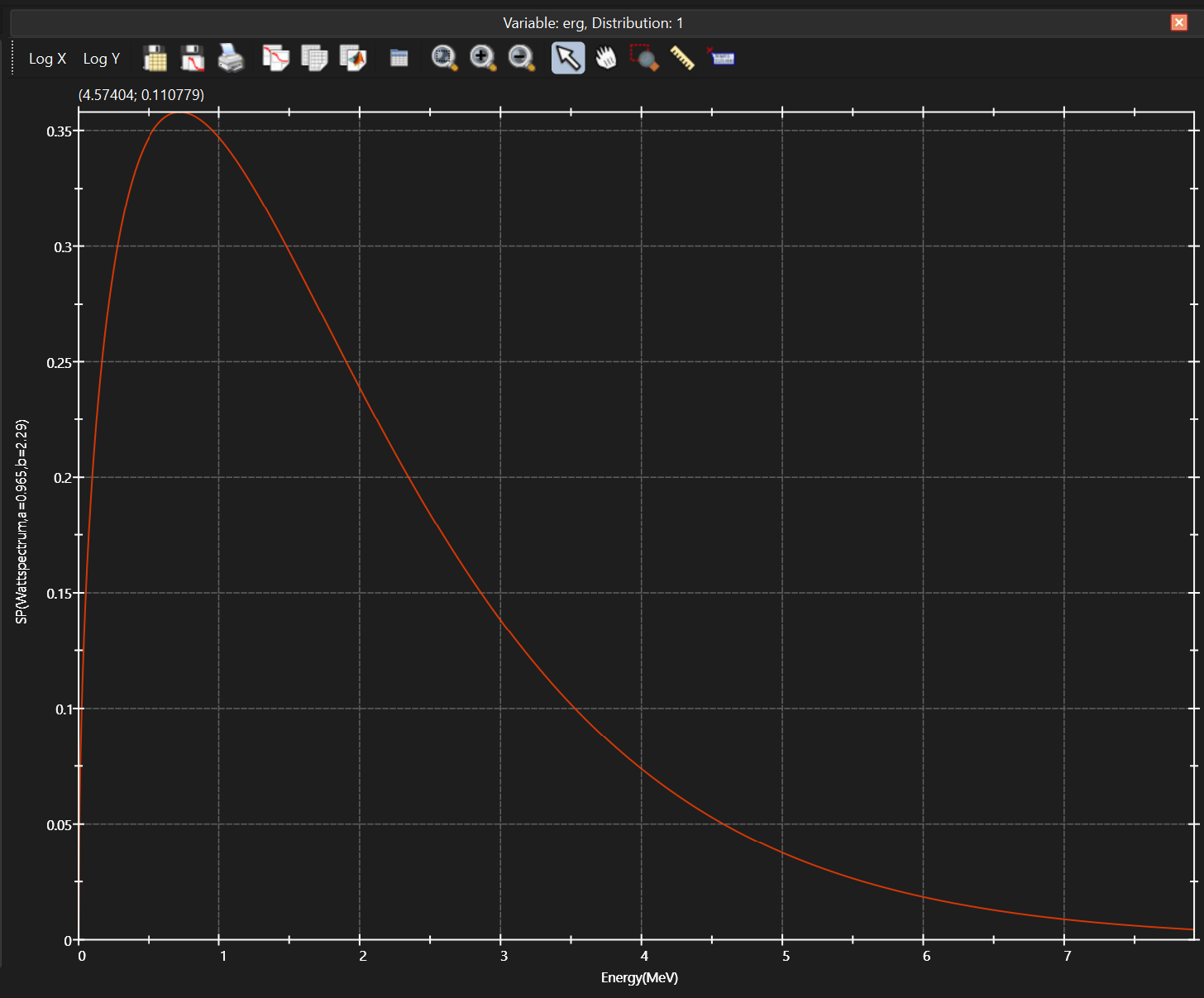Open the plot properties window icon

point(399,59)
